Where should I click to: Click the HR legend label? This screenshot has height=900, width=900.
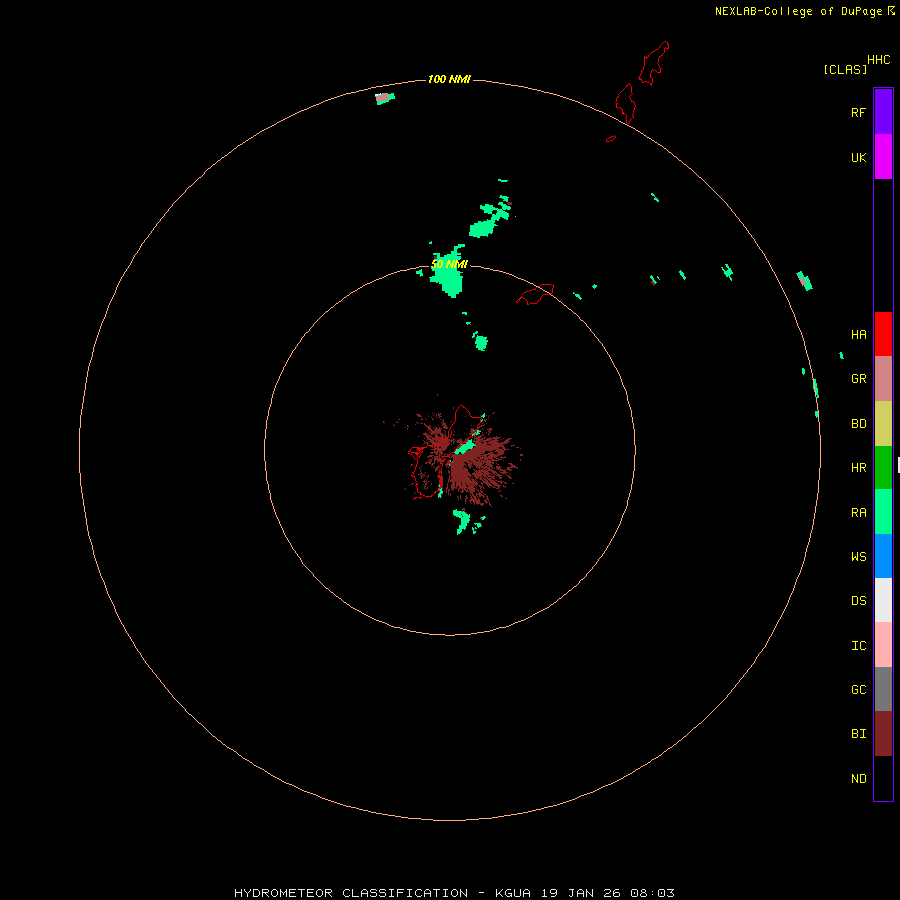pyautogui.click(x=858, y=468)
